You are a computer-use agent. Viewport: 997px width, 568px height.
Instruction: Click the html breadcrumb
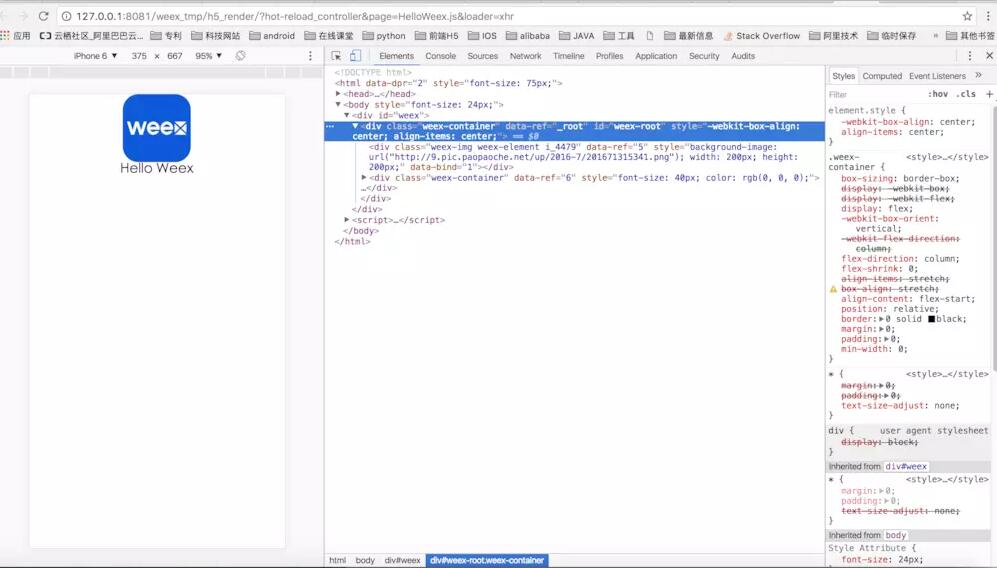338,560
